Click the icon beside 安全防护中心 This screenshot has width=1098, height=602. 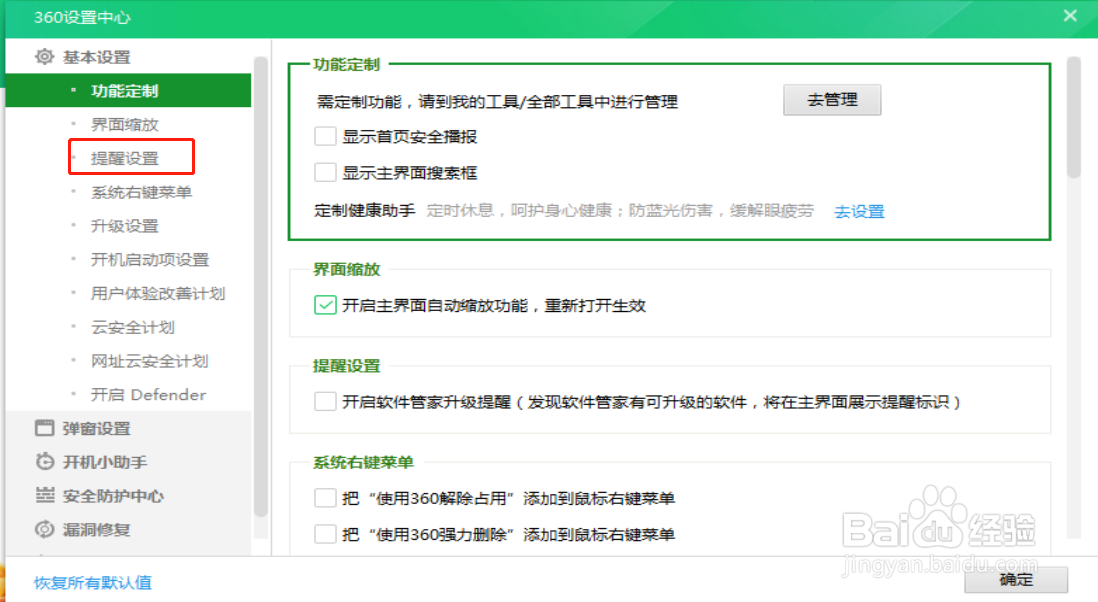tap(44, 496)
